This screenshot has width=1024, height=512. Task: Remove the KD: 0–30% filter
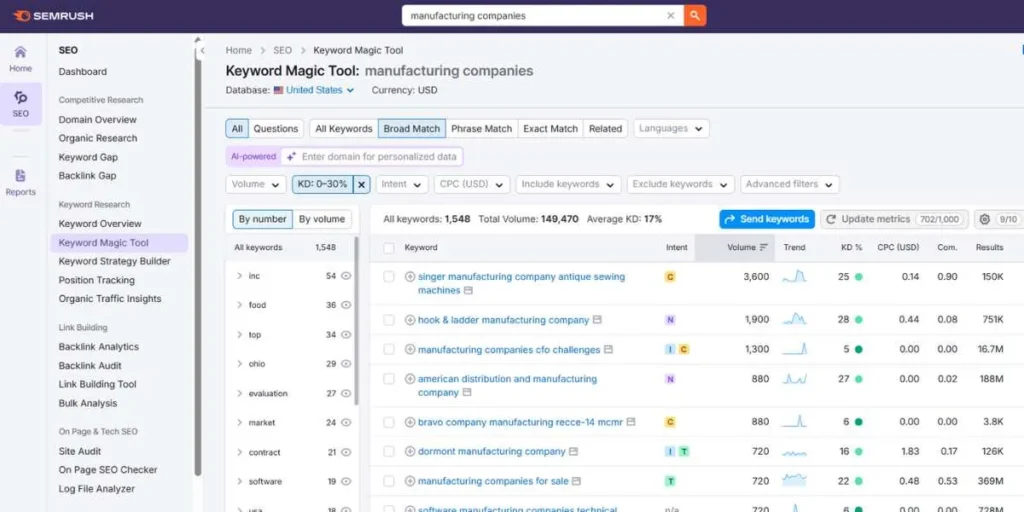point(362,185)
